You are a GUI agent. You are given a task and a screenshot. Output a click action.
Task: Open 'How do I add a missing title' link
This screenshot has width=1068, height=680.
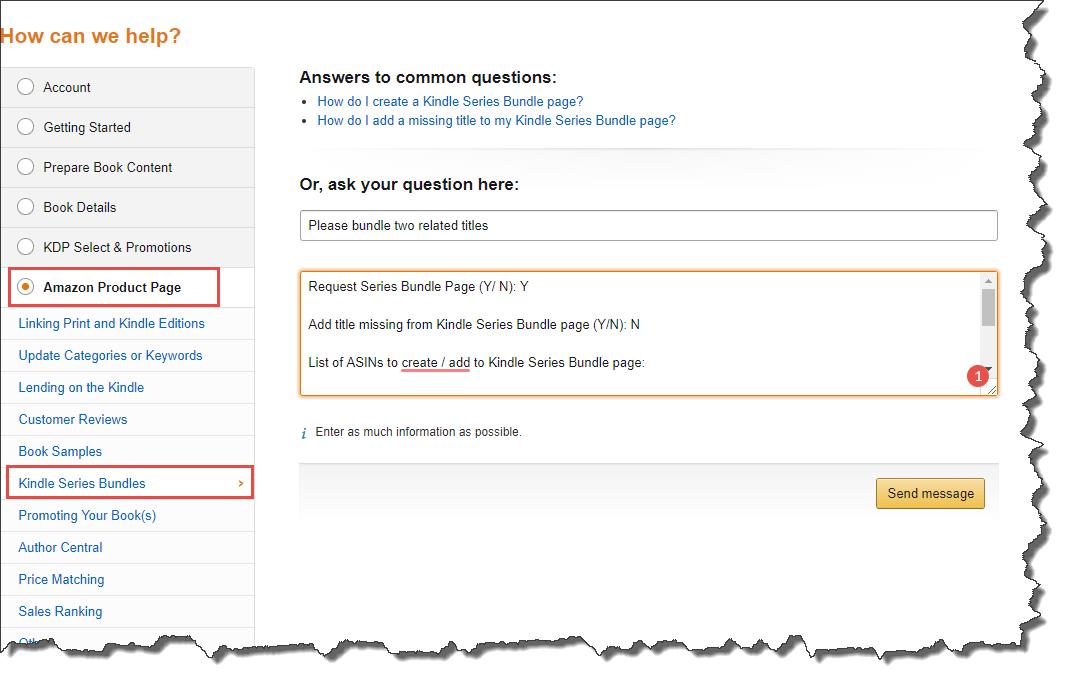[497, 121]
